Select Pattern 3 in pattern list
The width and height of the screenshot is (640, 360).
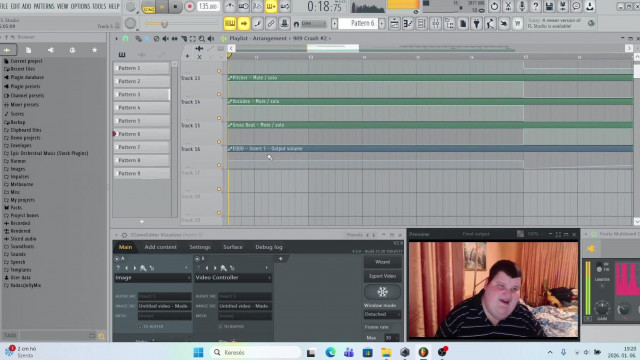(142, 94)
